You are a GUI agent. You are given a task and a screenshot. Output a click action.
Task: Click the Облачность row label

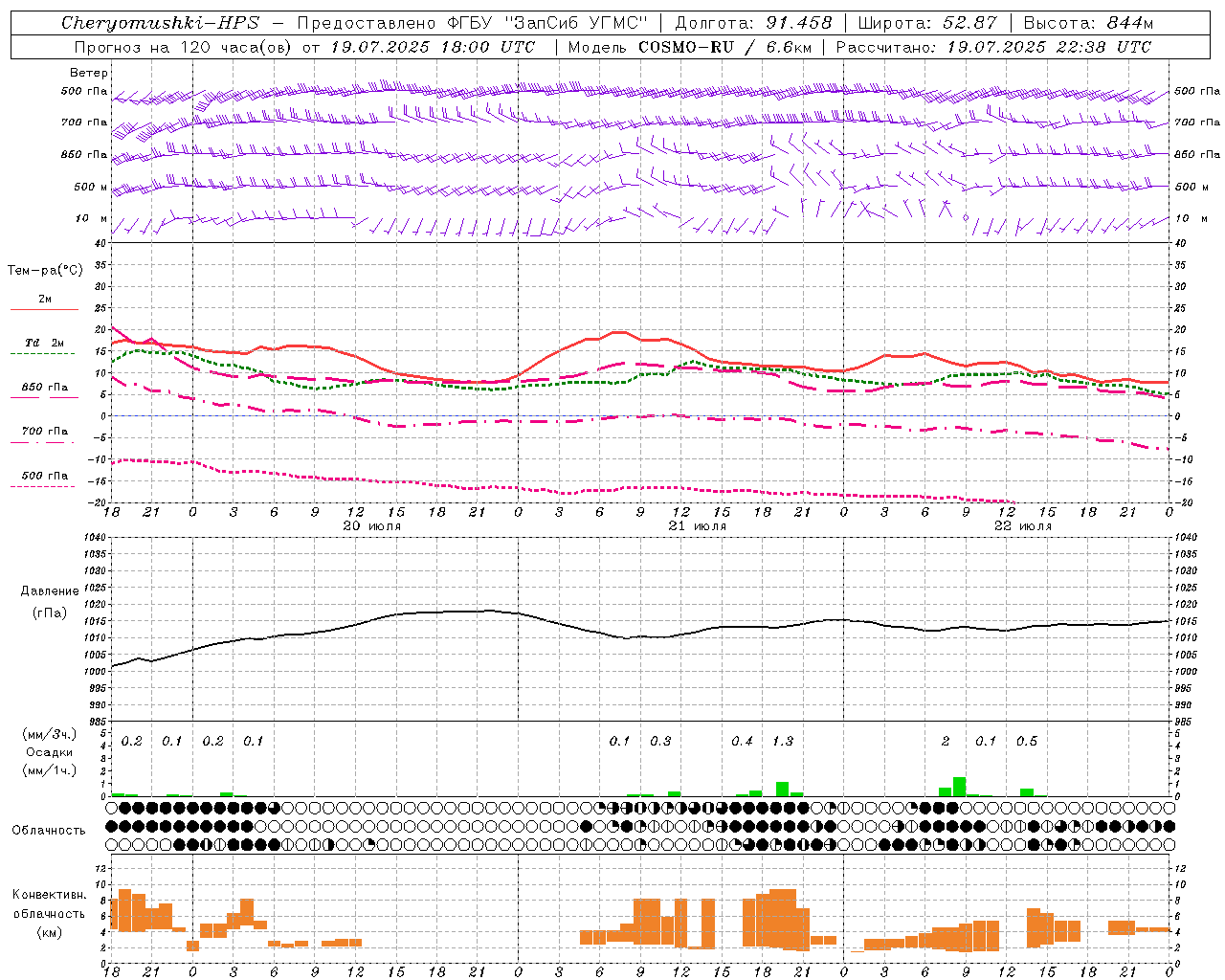49,830
